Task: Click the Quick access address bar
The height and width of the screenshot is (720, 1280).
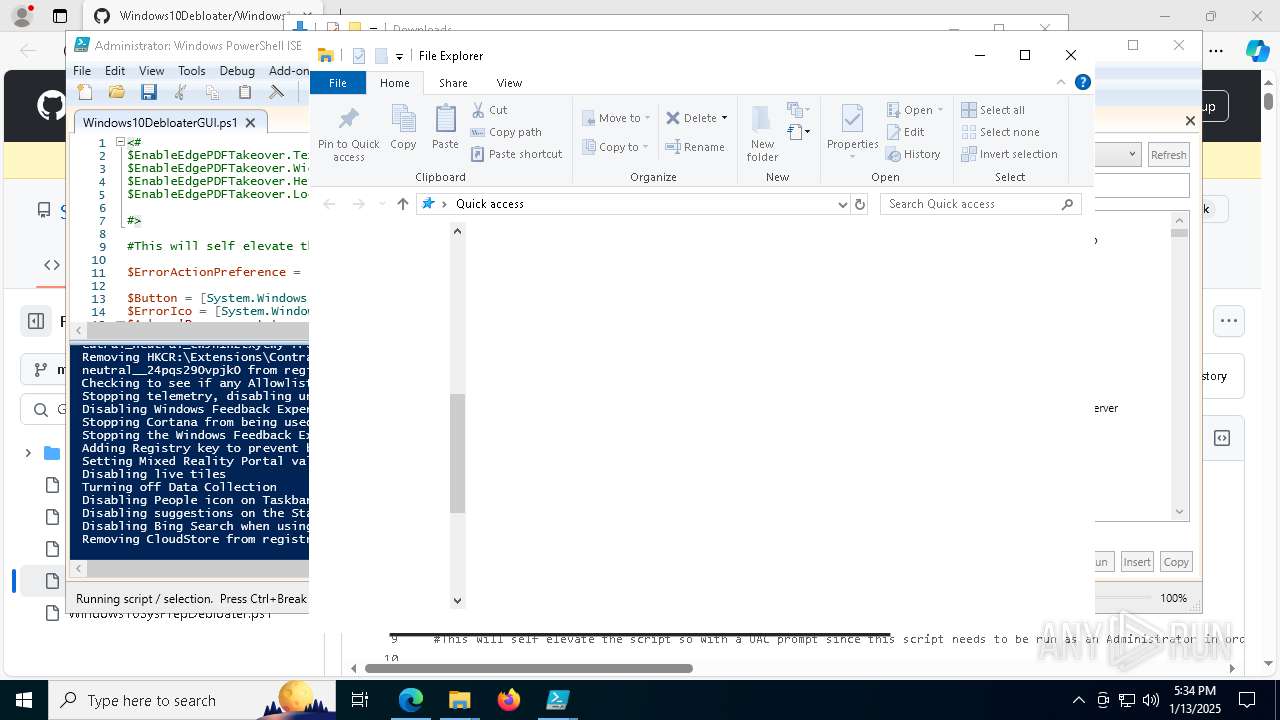Action: click(634, 204)
